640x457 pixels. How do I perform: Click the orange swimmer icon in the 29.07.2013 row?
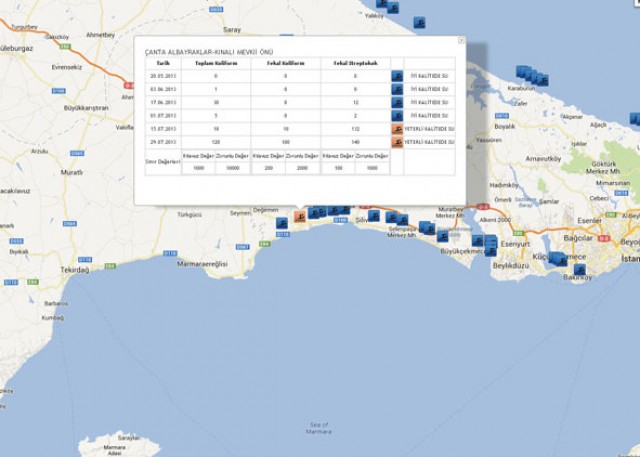(x=397, y=143)
